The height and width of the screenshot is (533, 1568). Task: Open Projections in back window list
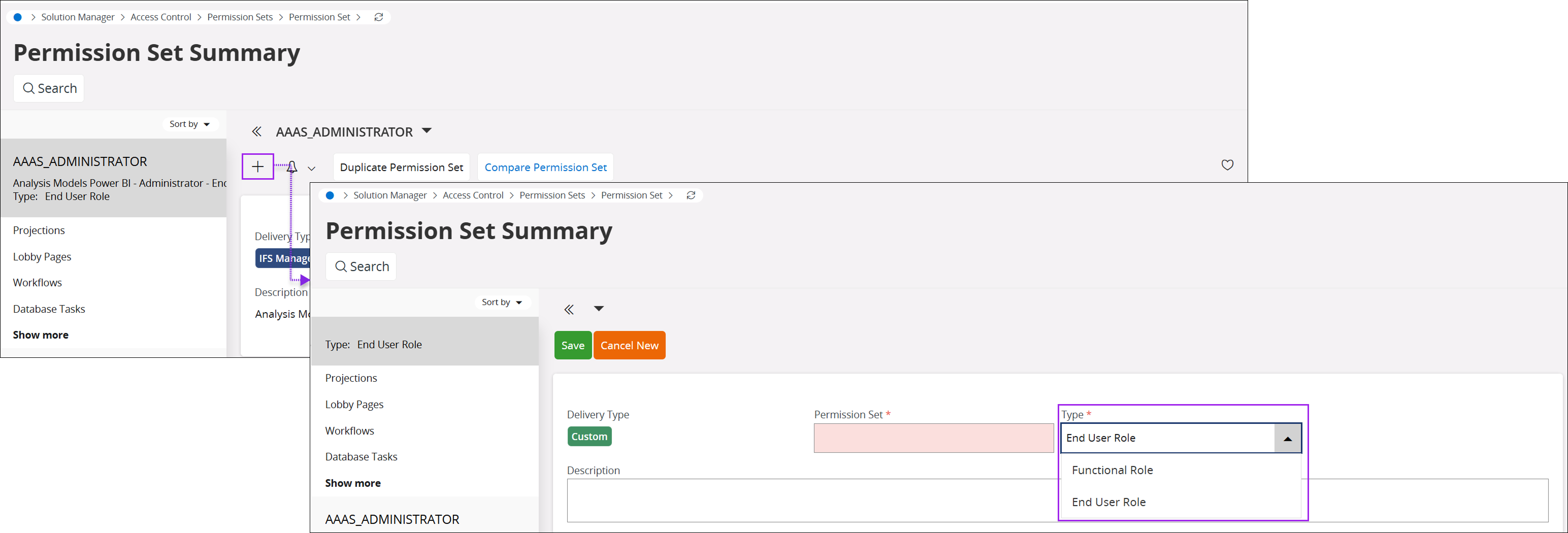pos(39,230)
